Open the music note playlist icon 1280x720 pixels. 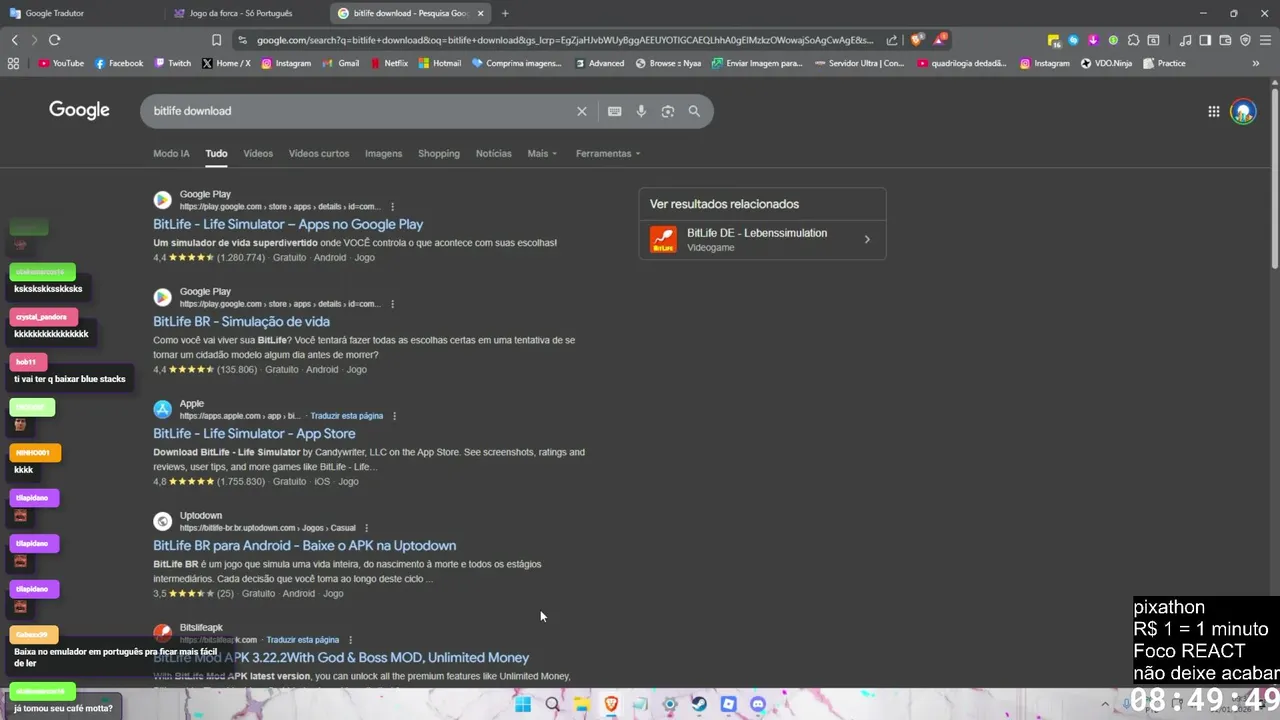pos(1185,40)
